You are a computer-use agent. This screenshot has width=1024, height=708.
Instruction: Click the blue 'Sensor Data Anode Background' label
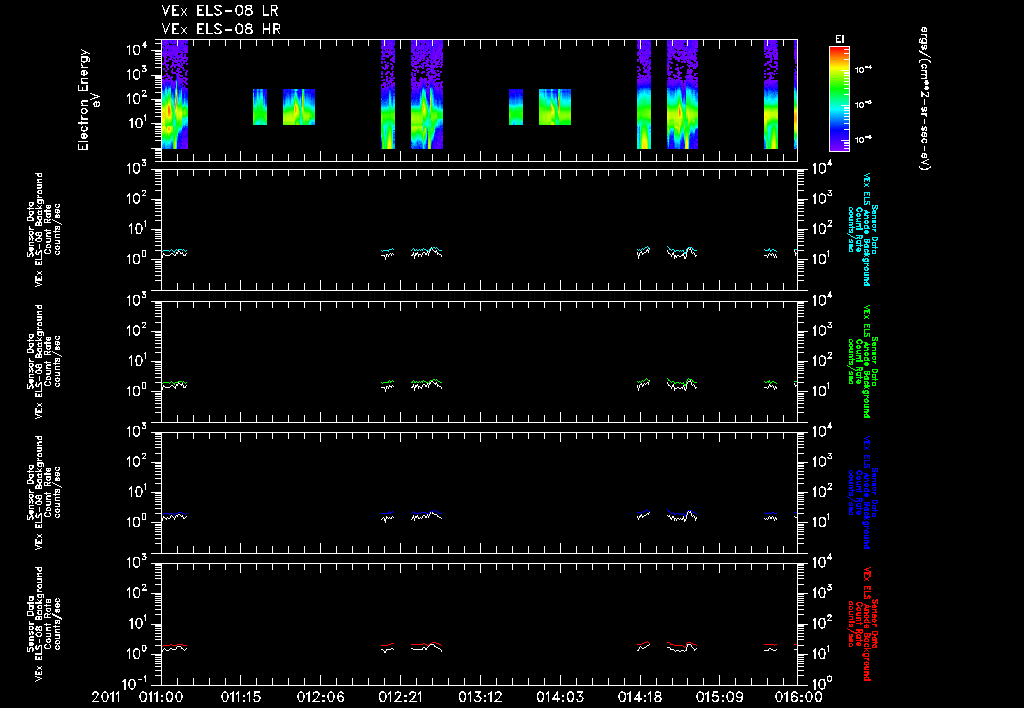coord(862,492)
